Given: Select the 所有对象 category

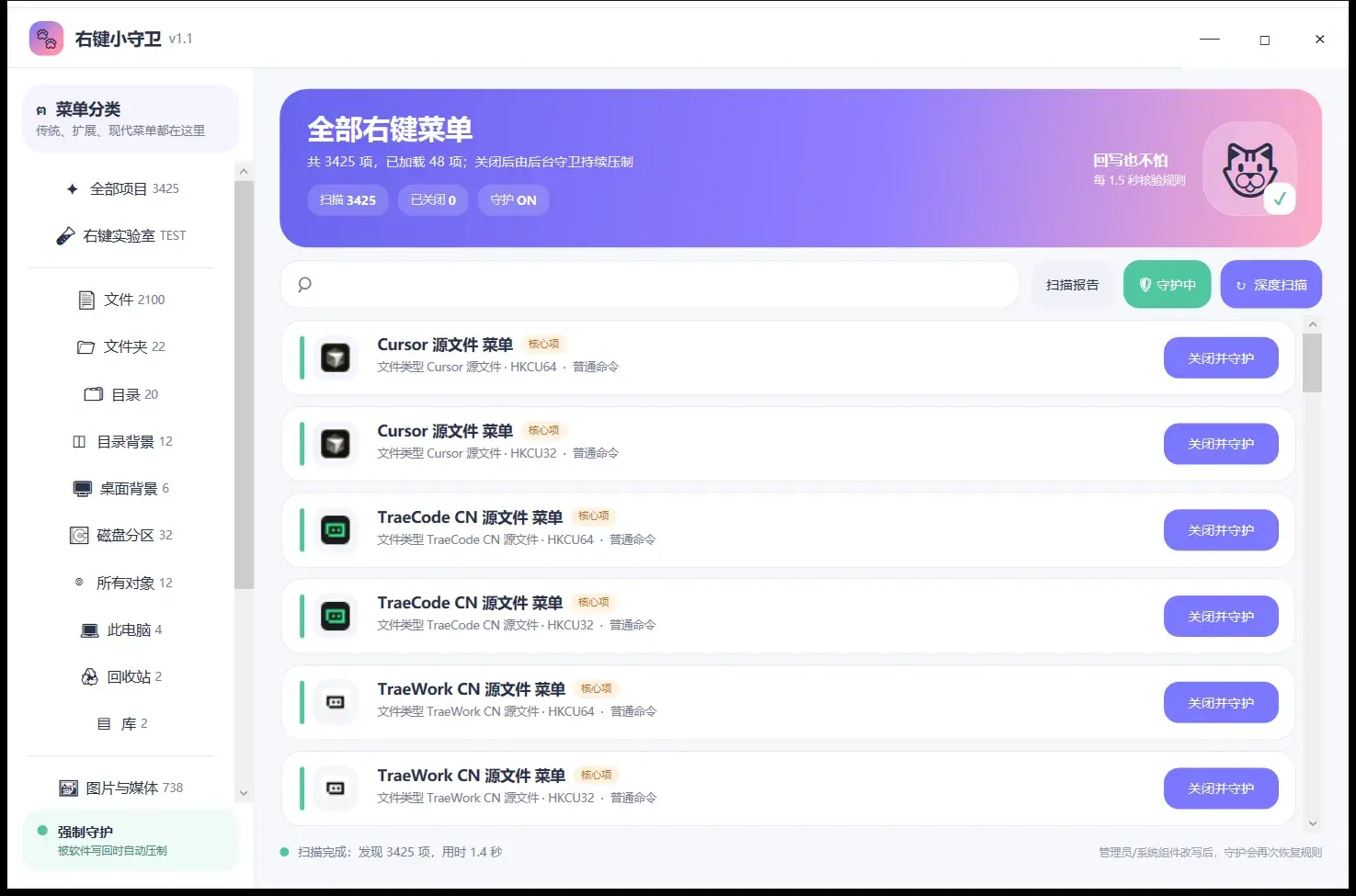Looking at the screenshot, I should (x=121, y=583).
